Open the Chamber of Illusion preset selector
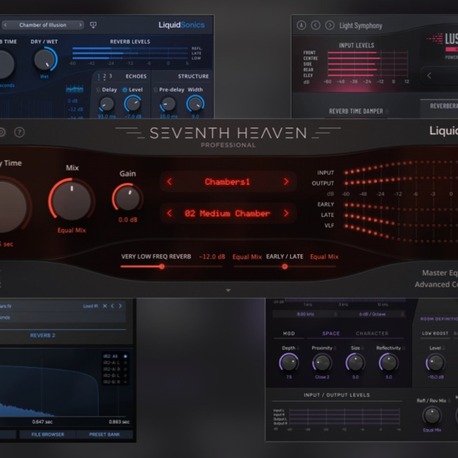 43,25
